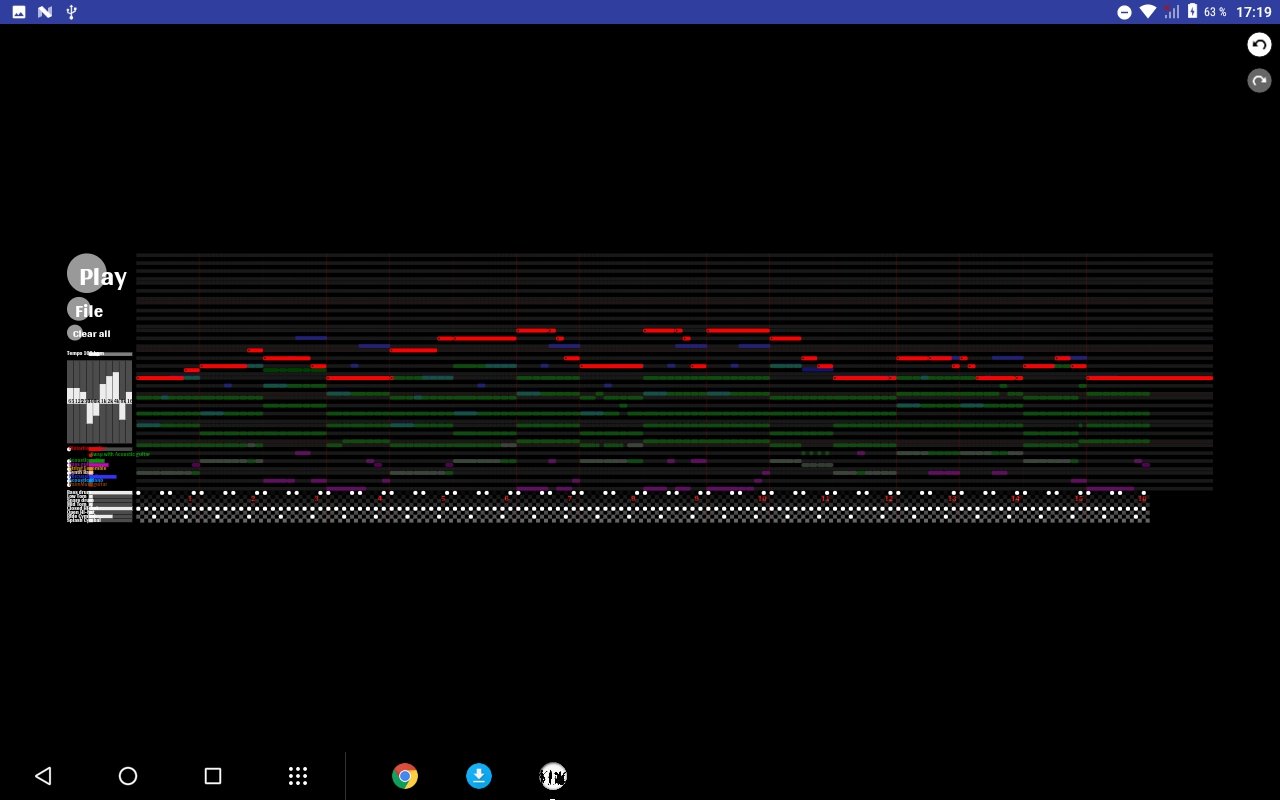The height and width of the screenshot is (800, 1280).
Task: Click the long red note at the timeline's end
Action: pyautogui.click(x=1150, y=378)
